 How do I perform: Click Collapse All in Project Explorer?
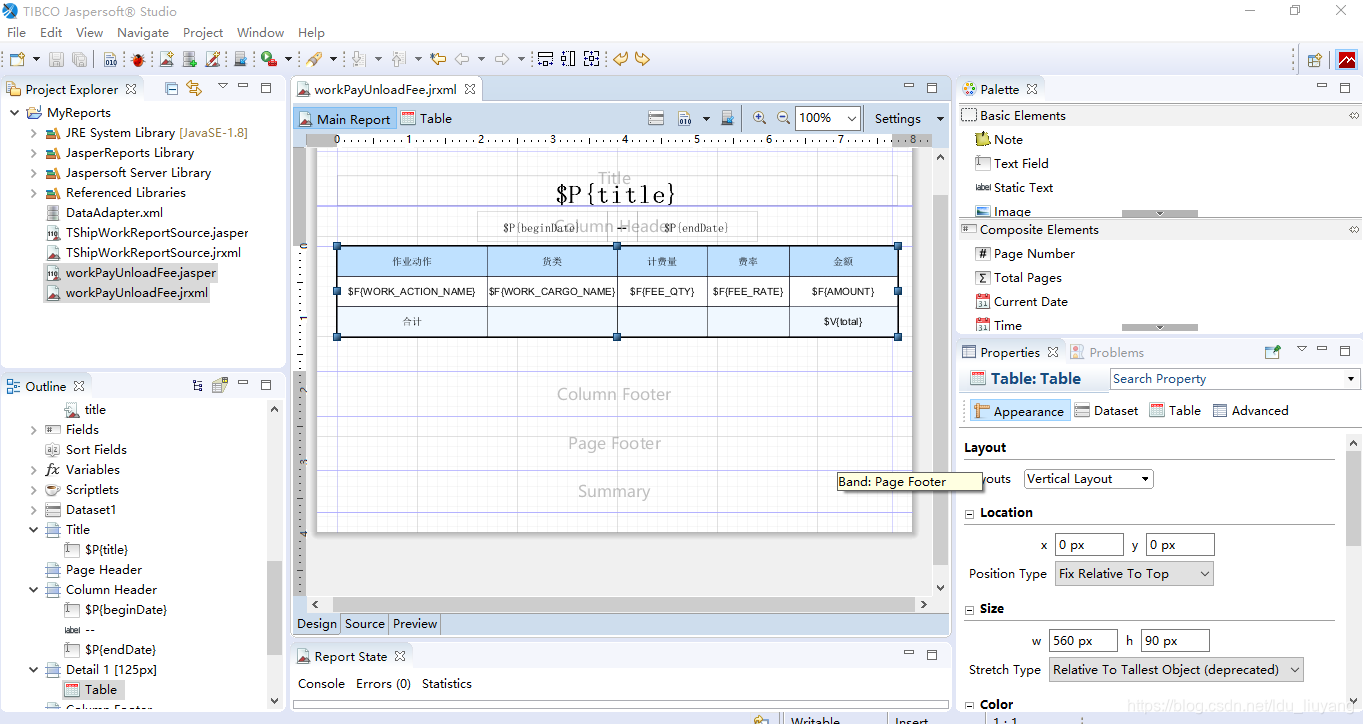point(171,89)
